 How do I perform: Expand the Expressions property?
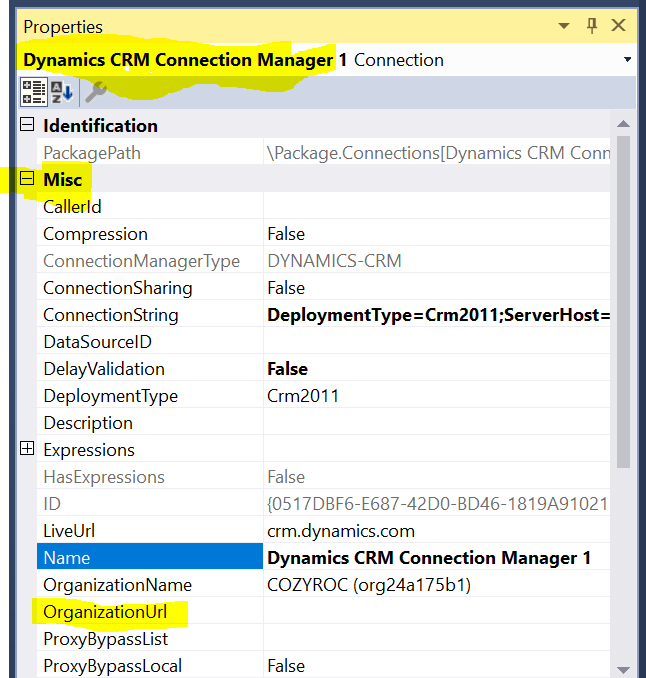pos(27,448)
